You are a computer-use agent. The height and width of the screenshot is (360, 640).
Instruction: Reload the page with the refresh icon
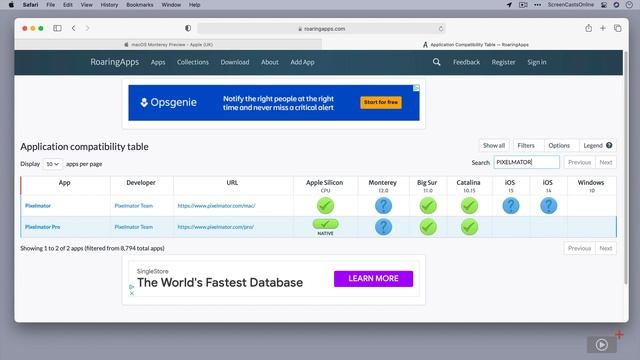pyautogui.click(x=441, y=29)
